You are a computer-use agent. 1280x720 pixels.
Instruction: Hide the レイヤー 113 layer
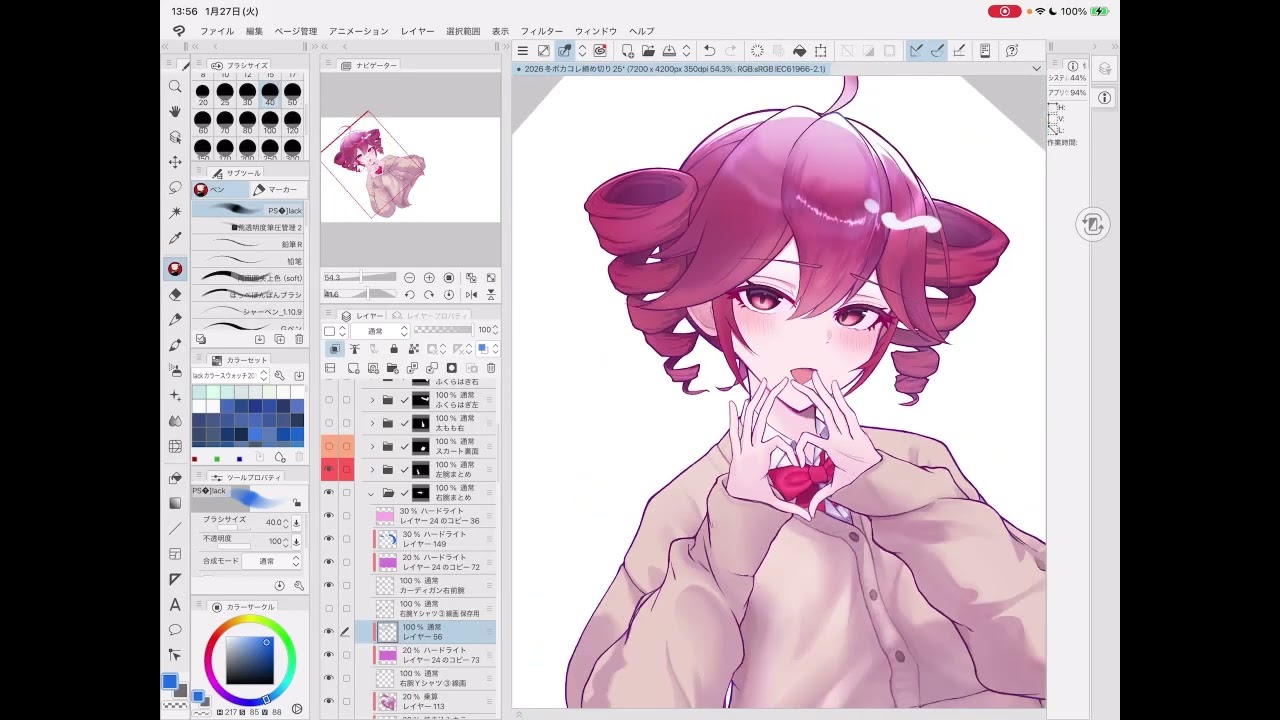coord(328,701)
